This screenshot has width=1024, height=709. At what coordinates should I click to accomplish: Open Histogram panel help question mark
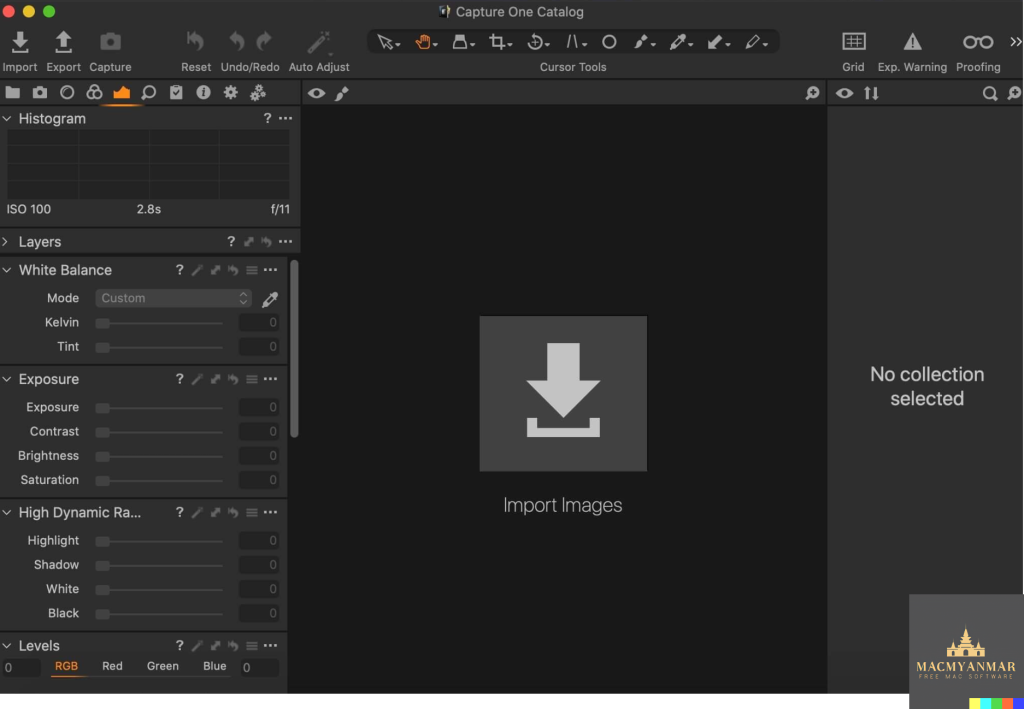pyautogui.click(x=267, y=118)
